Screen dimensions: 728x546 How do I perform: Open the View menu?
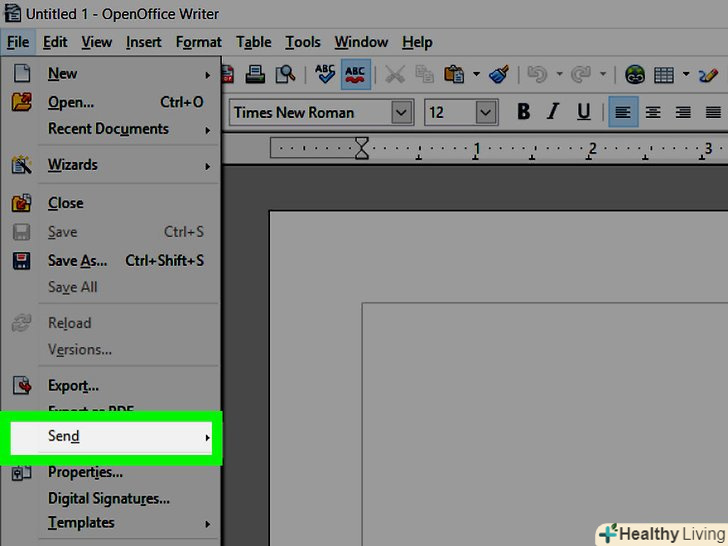tap(97, 42)
